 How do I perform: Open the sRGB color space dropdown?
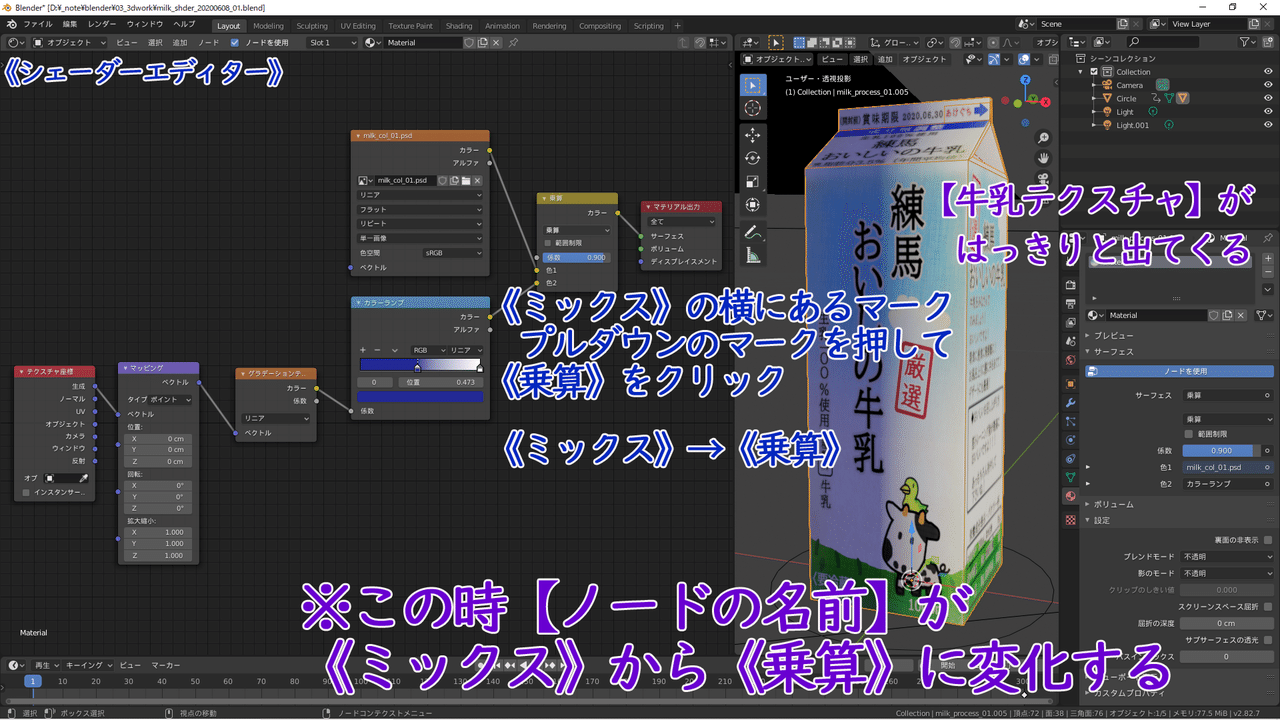pos(452,253)
